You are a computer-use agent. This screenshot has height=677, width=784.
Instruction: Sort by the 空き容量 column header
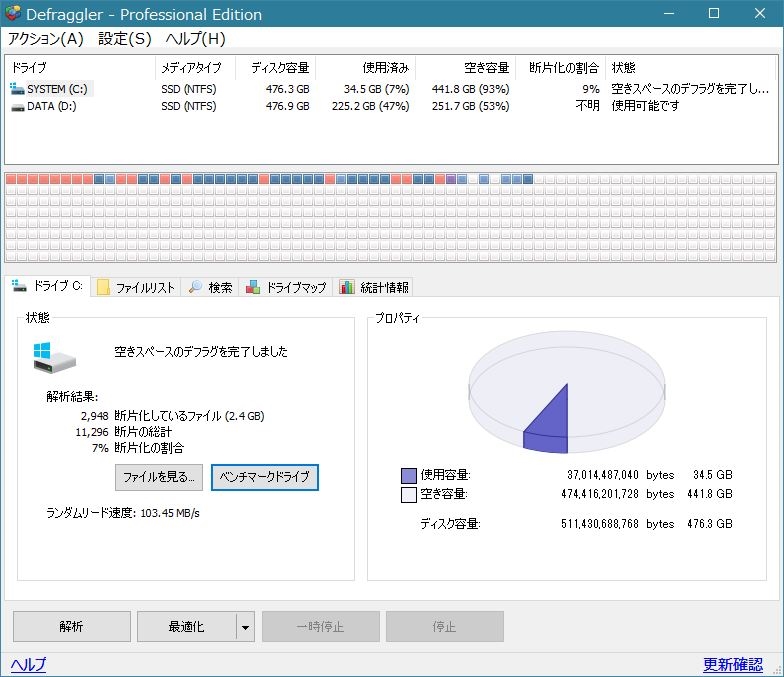(466, 68)
